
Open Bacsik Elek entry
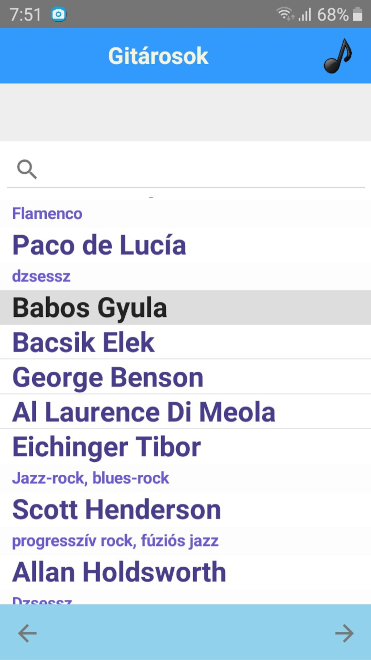pos(185,342)
